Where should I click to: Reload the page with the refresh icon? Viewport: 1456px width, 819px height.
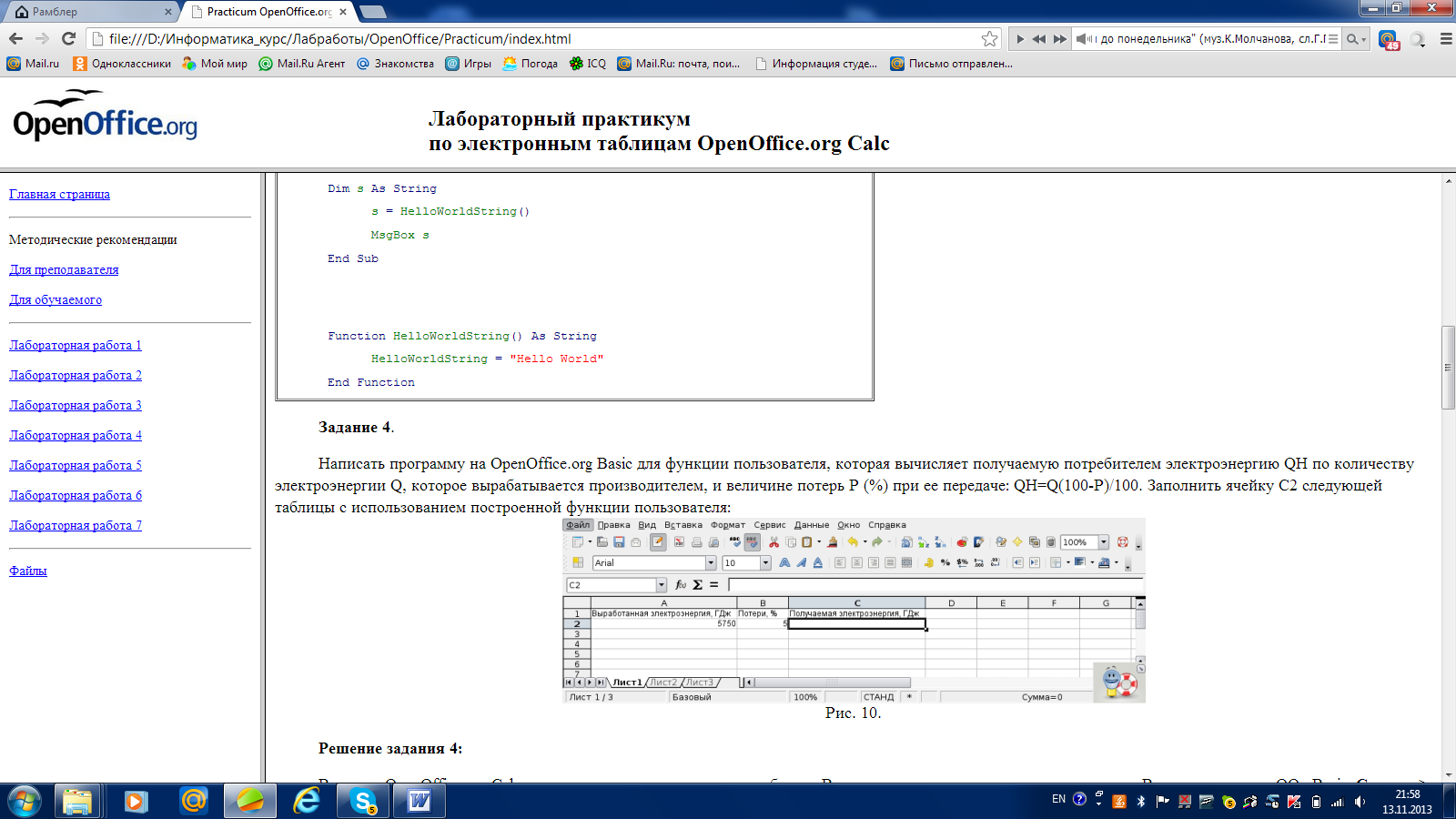pos(68,38)
